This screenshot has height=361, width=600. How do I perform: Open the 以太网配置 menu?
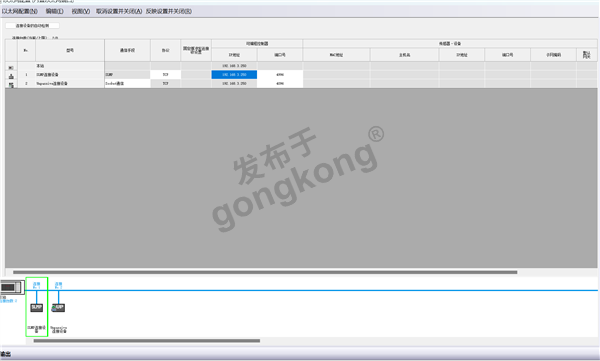(20, 11)
